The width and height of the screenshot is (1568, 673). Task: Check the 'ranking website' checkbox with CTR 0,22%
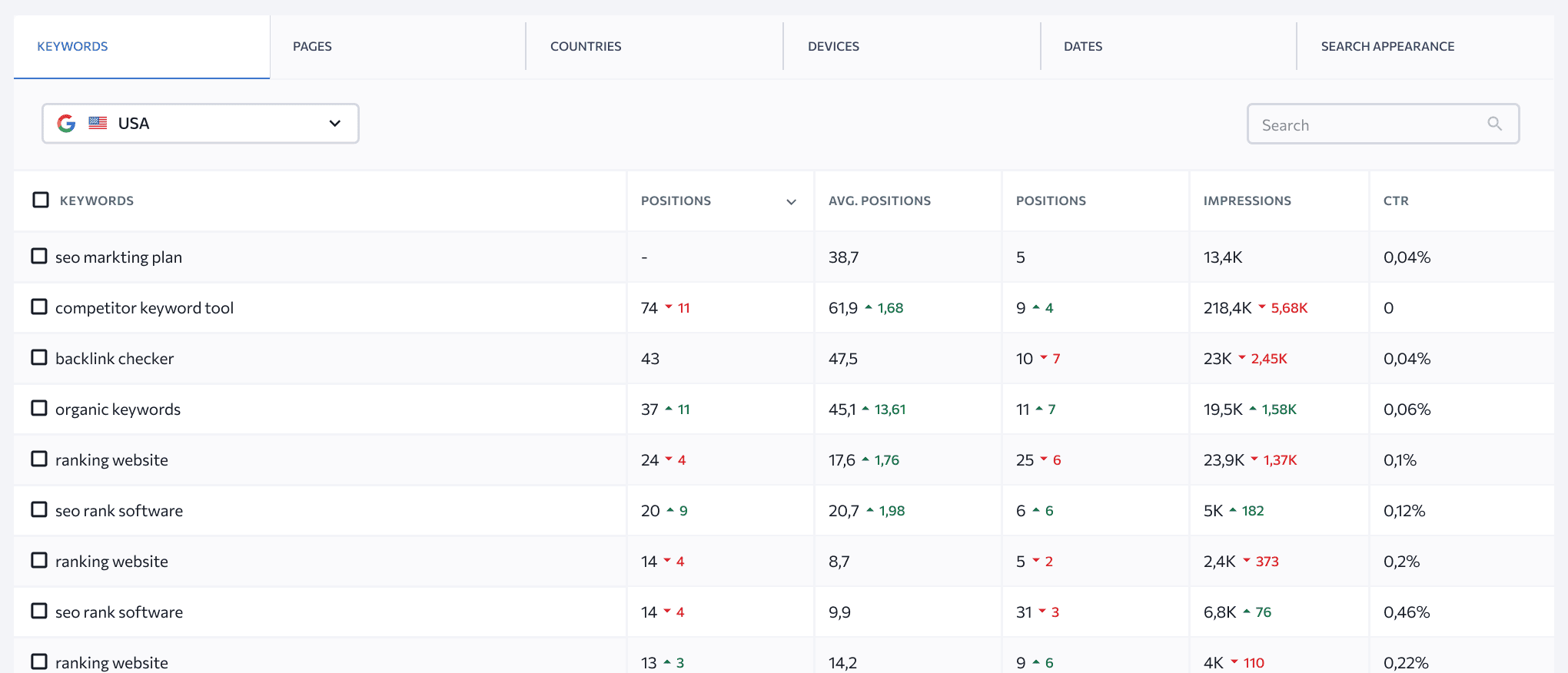39,661
